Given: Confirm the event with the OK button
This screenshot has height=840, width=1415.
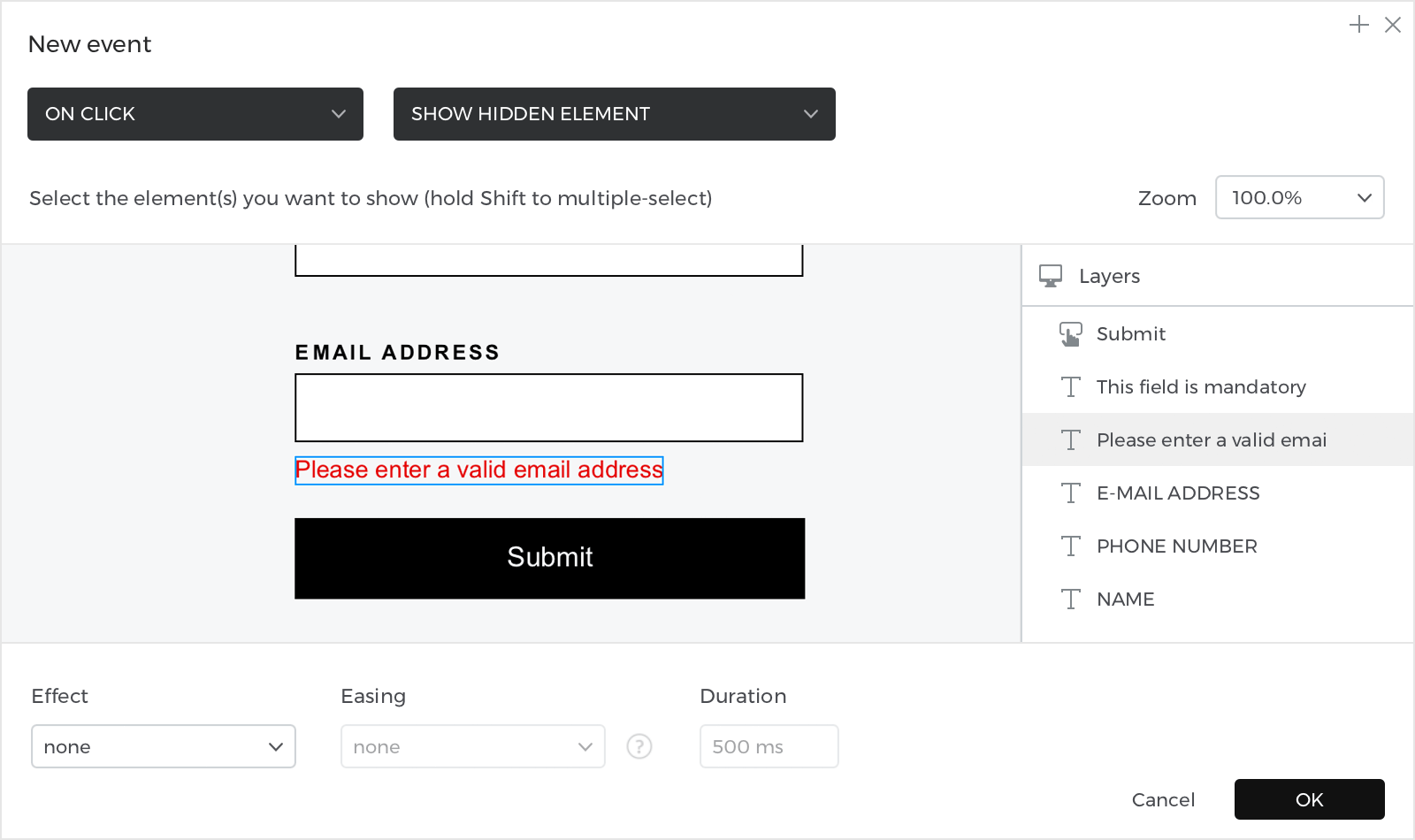Looking at the screenshot, I should coord(1310,799).
